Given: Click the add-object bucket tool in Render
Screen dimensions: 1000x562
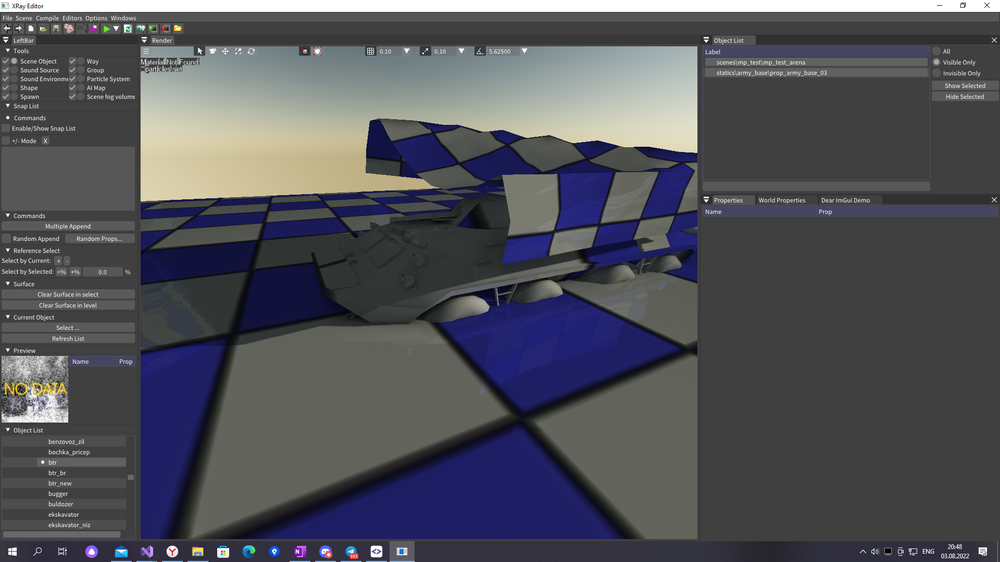Looking at the screenshot, I should [212, 51].
